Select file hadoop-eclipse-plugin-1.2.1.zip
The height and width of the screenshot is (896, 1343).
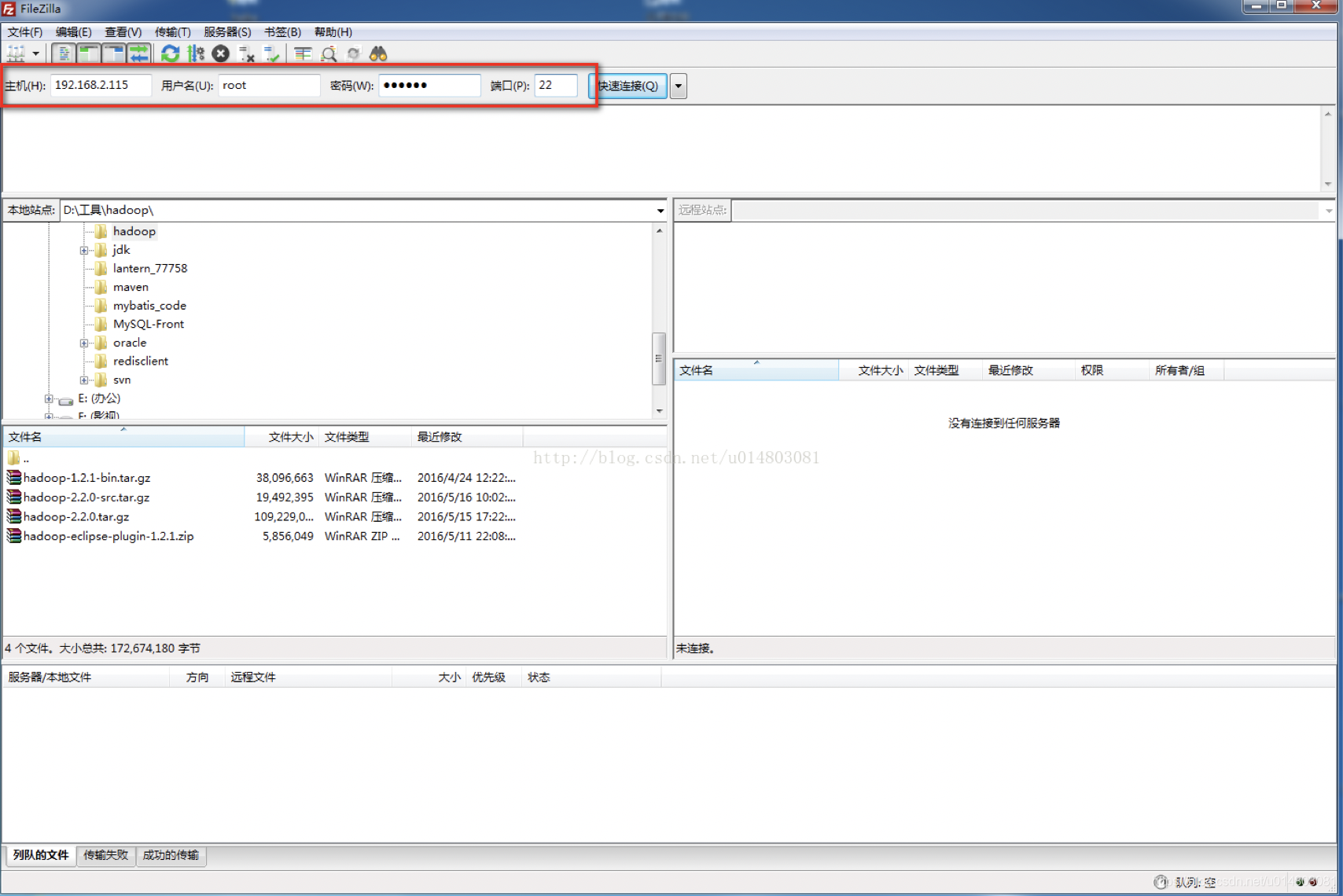coord(109,536)
